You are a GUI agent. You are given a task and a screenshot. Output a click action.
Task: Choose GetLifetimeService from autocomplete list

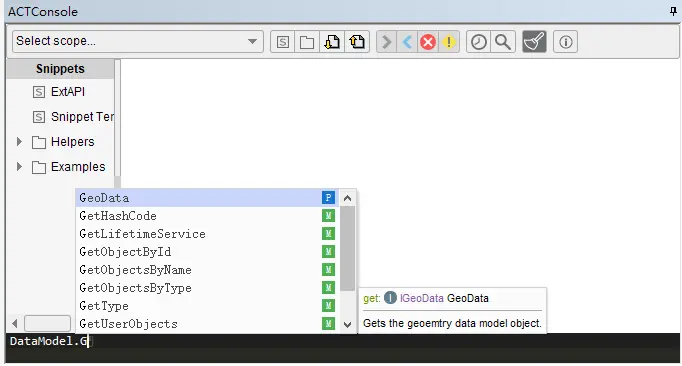coord(207,234)
